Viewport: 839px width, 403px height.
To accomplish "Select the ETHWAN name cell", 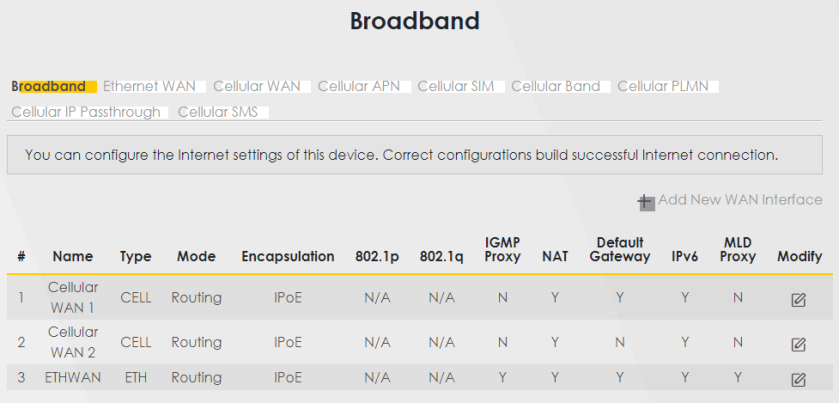I will point(73,378).
